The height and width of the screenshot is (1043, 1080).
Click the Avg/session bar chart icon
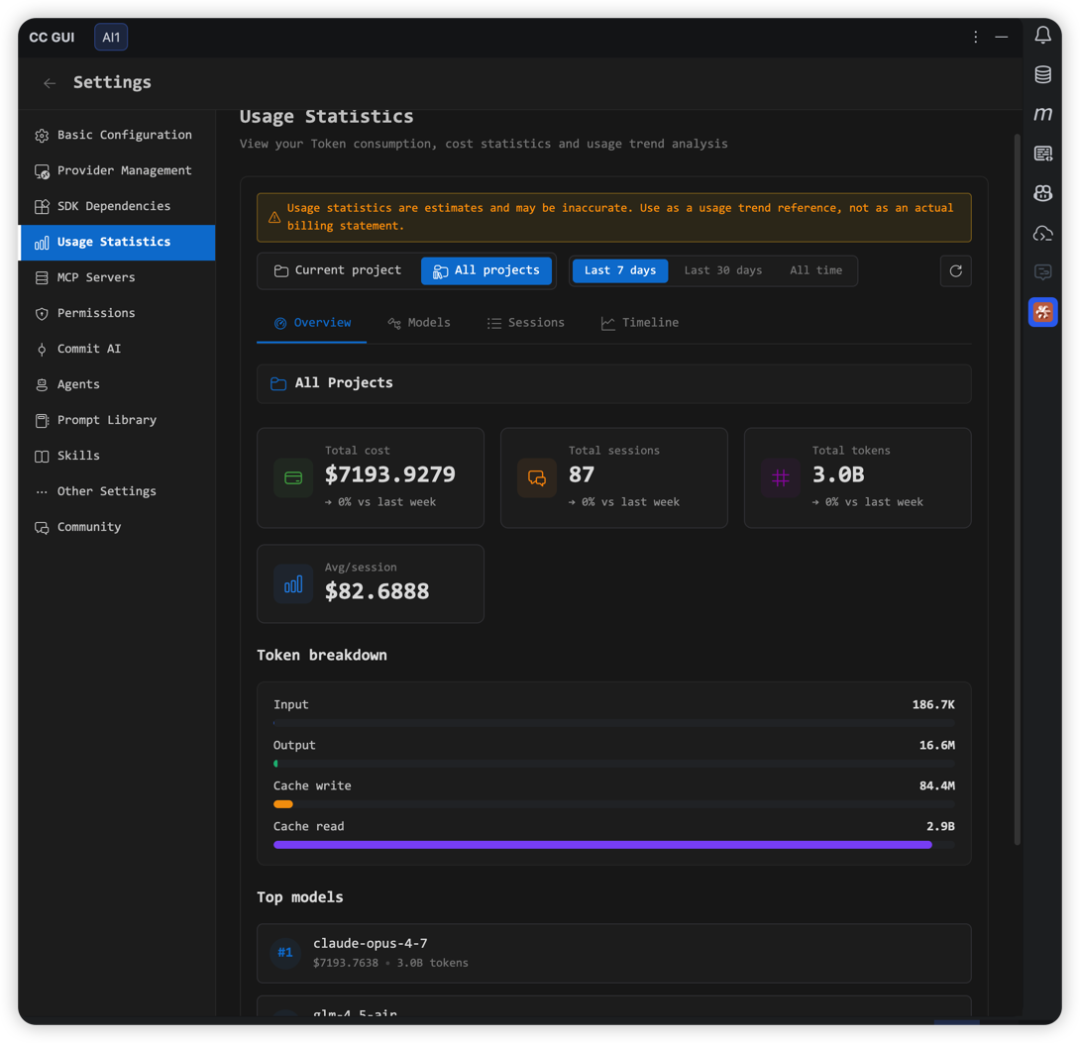[293, 585]
